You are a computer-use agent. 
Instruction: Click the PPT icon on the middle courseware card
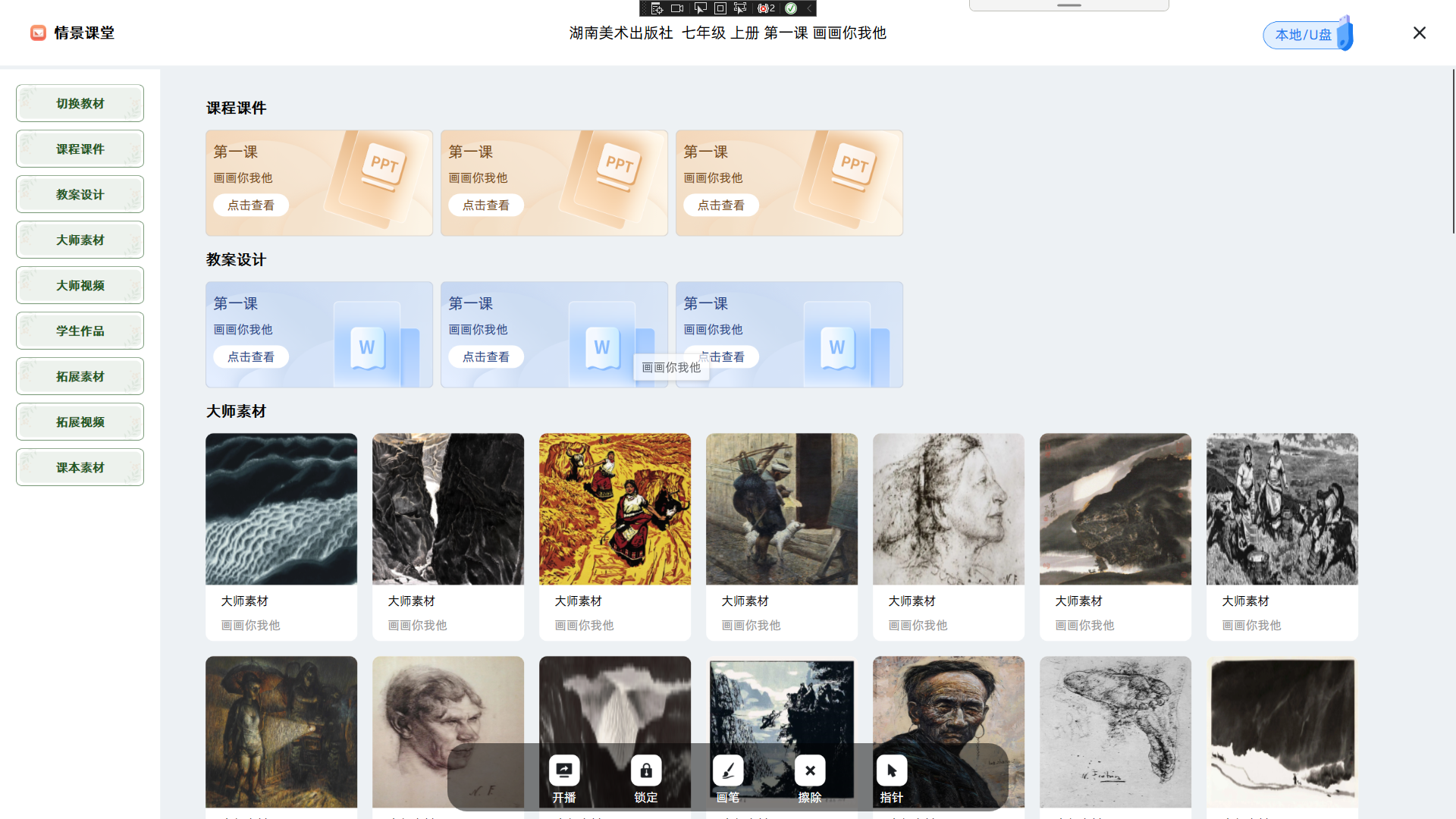pos(619,165)
